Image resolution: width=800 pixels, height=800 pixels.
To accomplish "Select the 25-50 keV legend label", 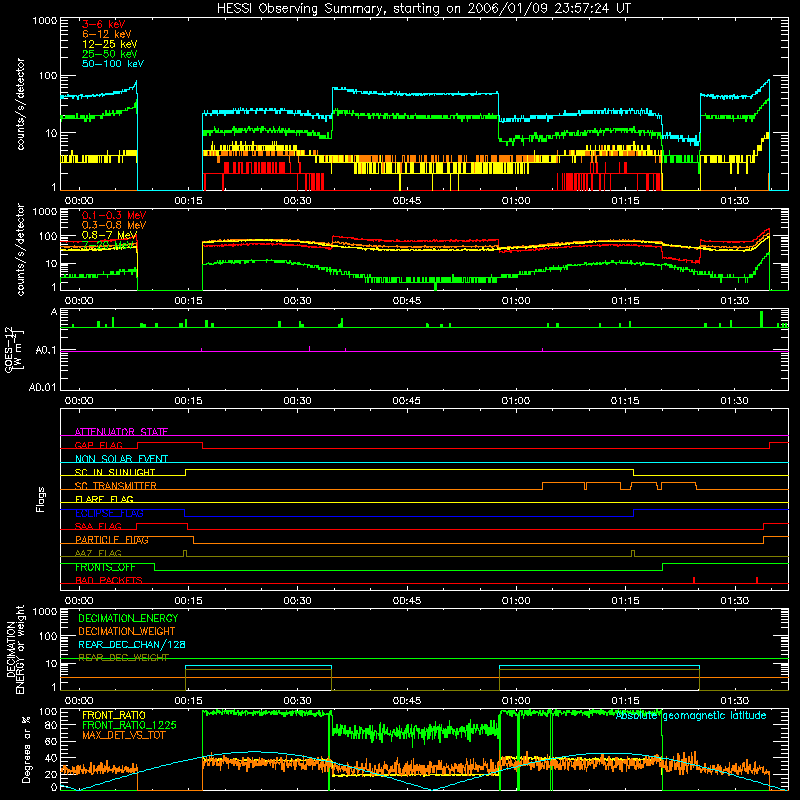I will pos(110,54).
